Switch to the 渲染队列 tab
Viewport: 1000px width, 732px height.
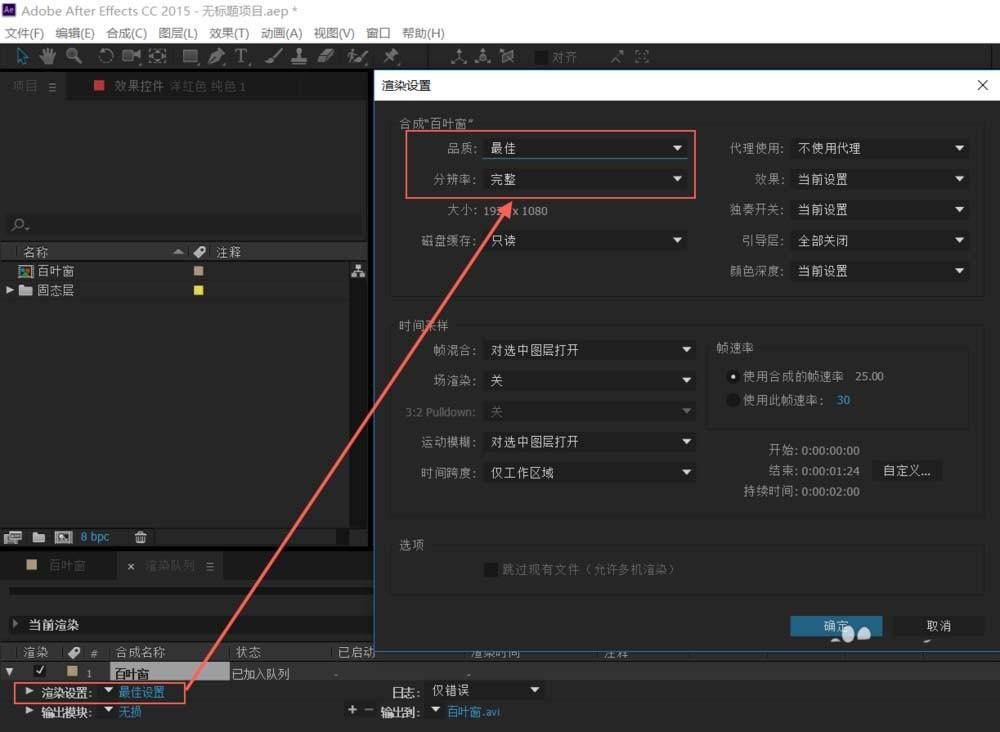pyautogui.click(x=170, y=565)
